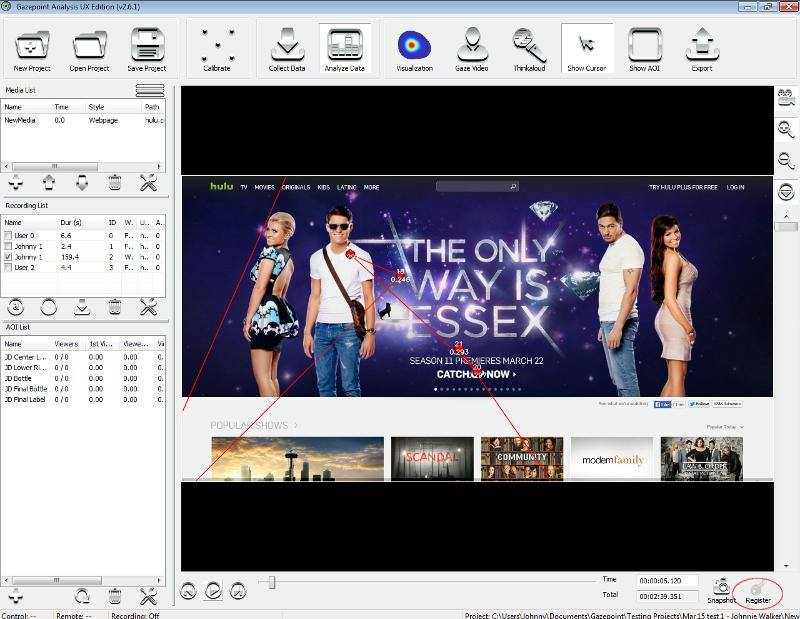Image resolution: width=800 pixels, height=619 pixels.
Task: Delete selected AOI with trash icon
Action: coord(115,596)
